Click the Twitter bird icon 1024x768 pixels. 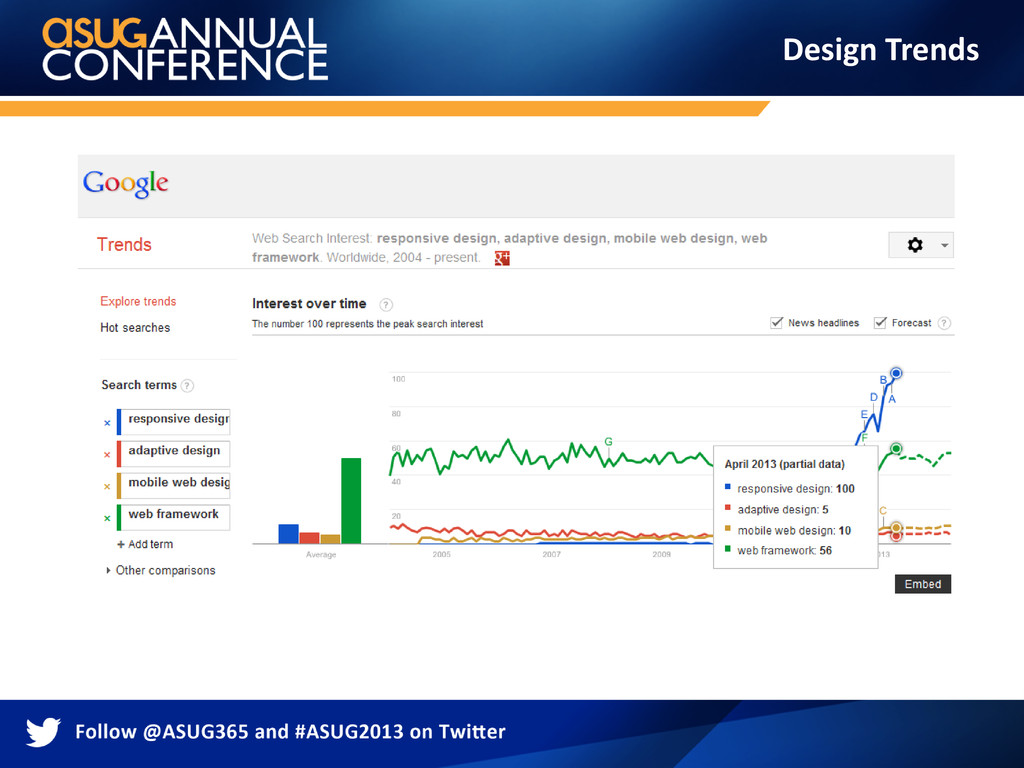[x=43, y=732]
